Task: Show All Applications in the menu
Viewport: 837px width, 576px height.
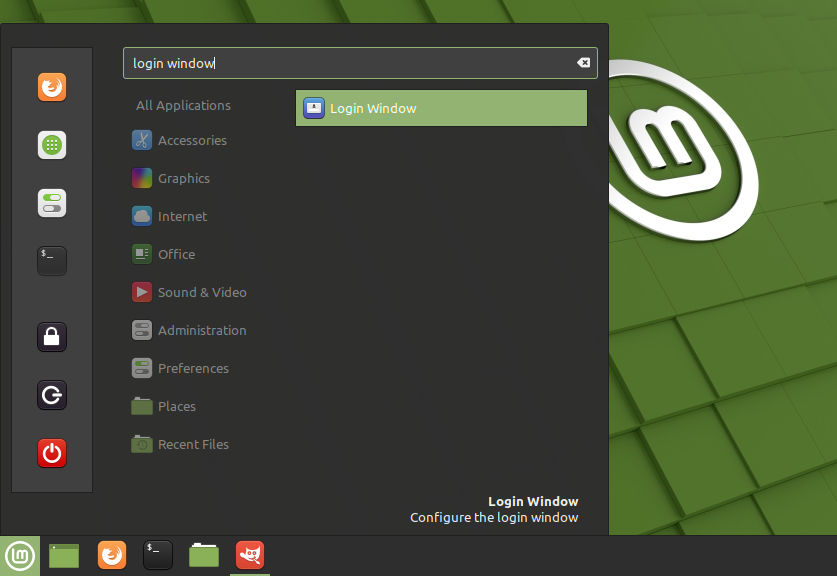Action: click(x=183, y=105)
